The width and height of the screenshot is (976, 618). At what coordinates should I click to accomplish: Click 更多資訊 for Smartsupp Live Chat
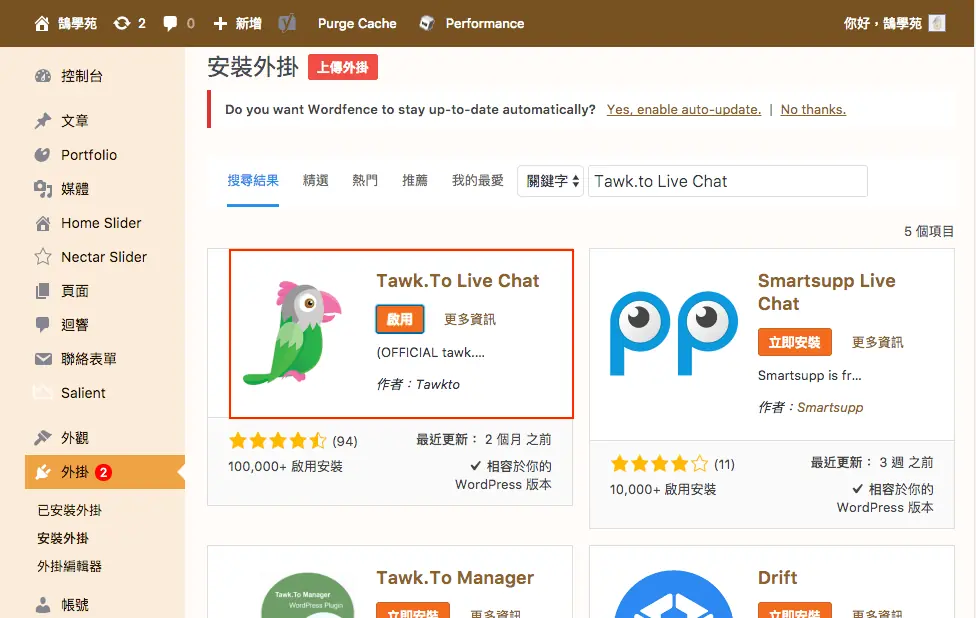(877, 342)
